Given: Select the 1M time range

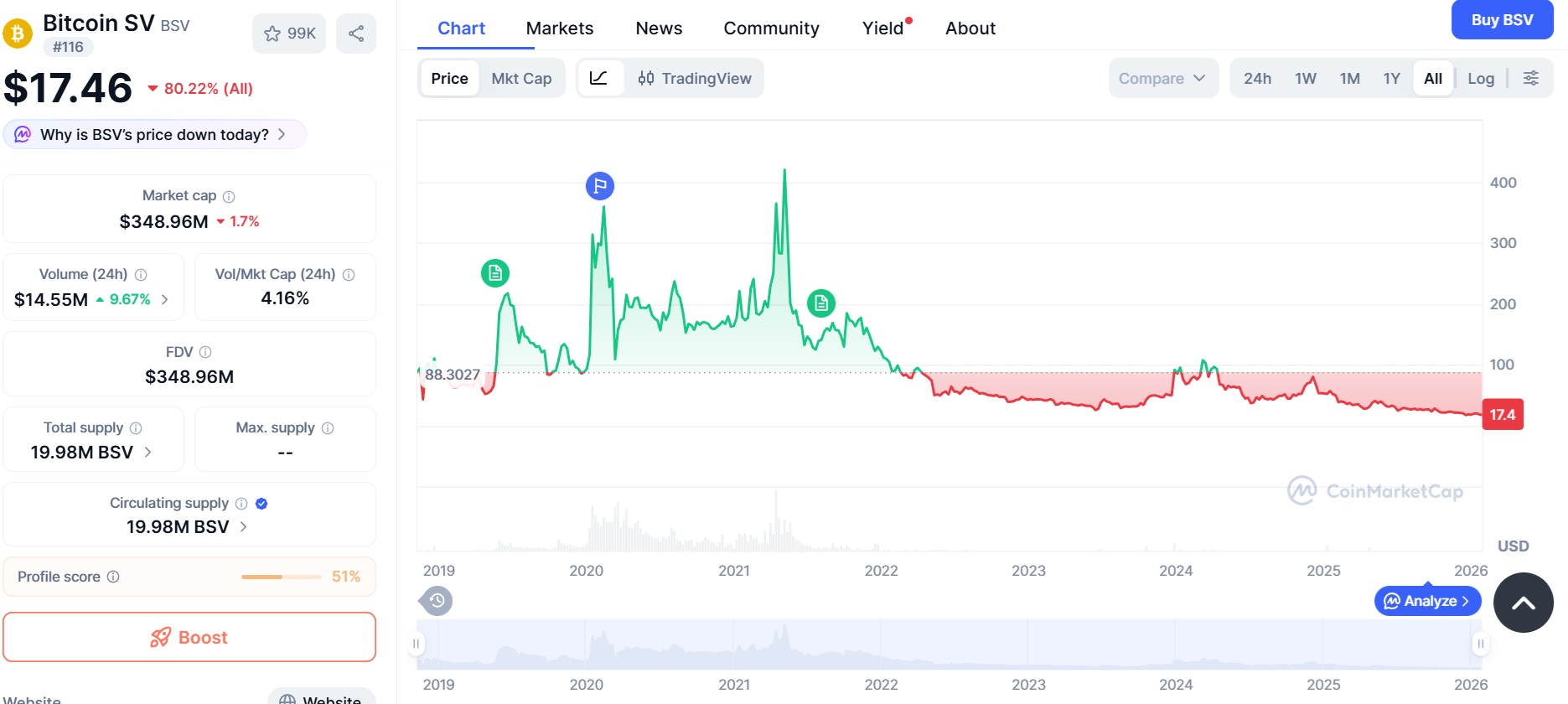Looking at the screenshot, I should coord(1349,78).
